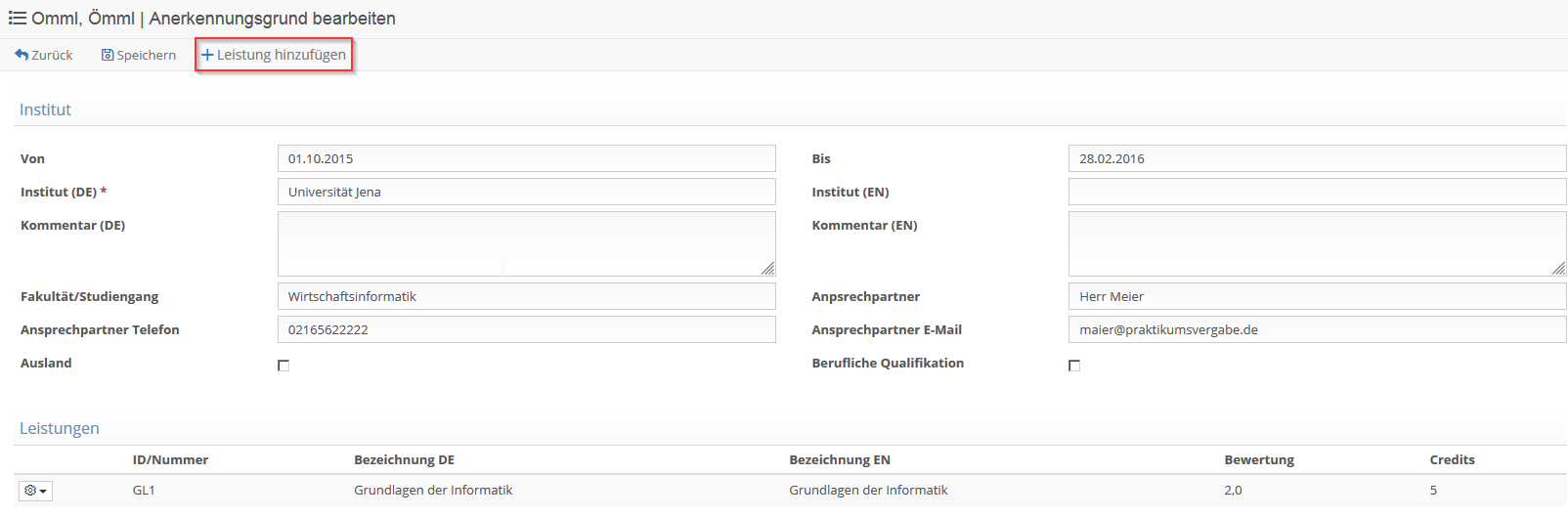Select the Speichern toolbar item
This screenshot has width=1568, height=518.
(x=139, y=55)
